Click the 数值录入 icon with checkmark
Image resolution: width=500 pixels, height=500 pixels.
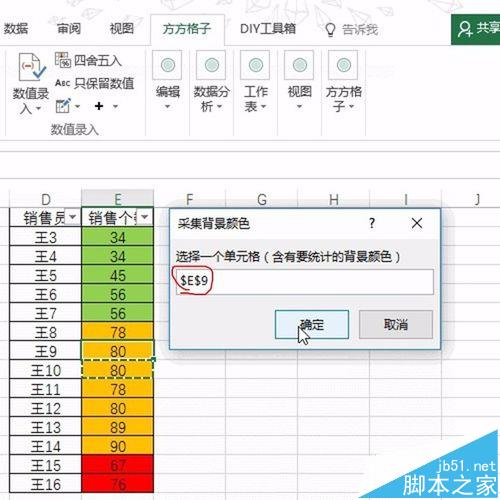pos(31,67)
